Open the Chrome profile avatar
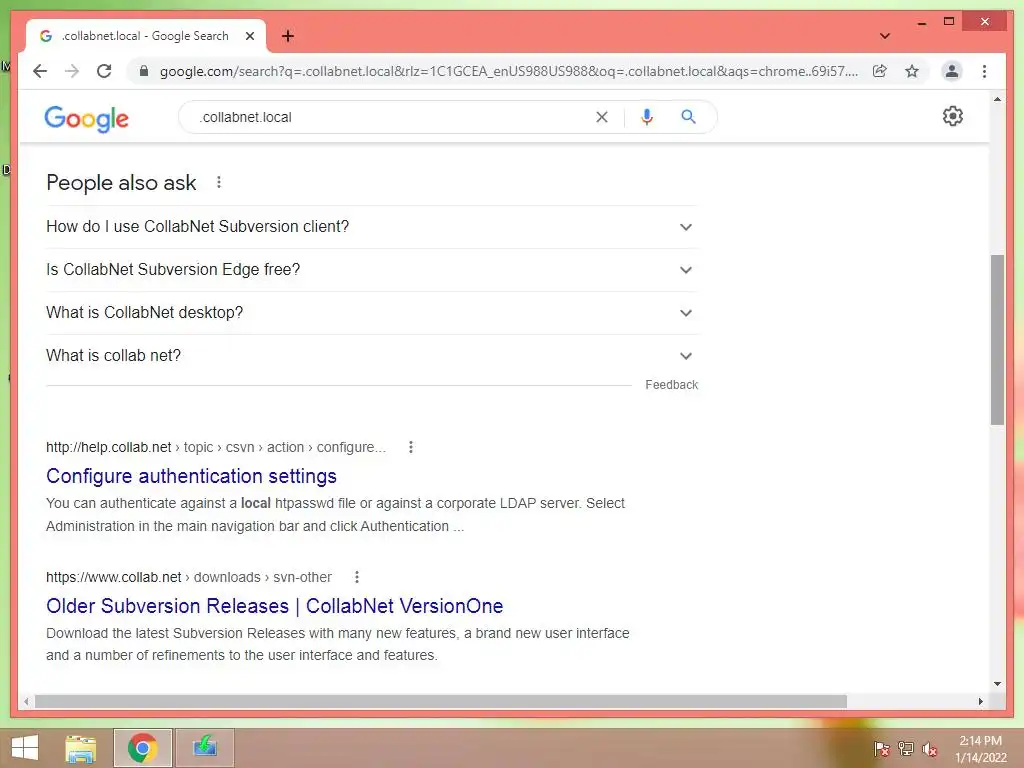Viewport: 1024px width, 768px height. (x=952, y=71)
